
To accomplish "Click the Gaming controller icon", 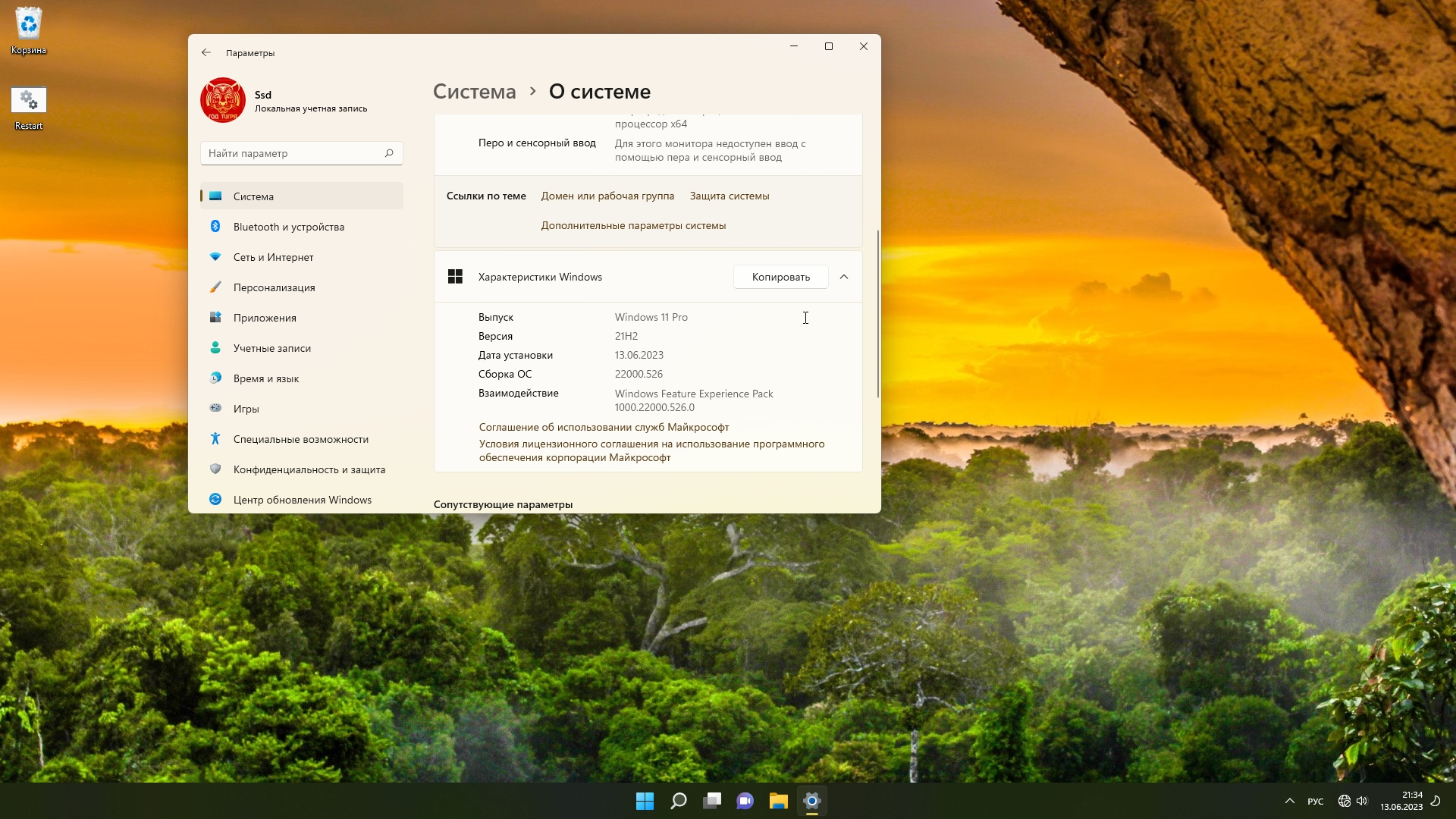I will pyautogui.click(x=215, y=409).
